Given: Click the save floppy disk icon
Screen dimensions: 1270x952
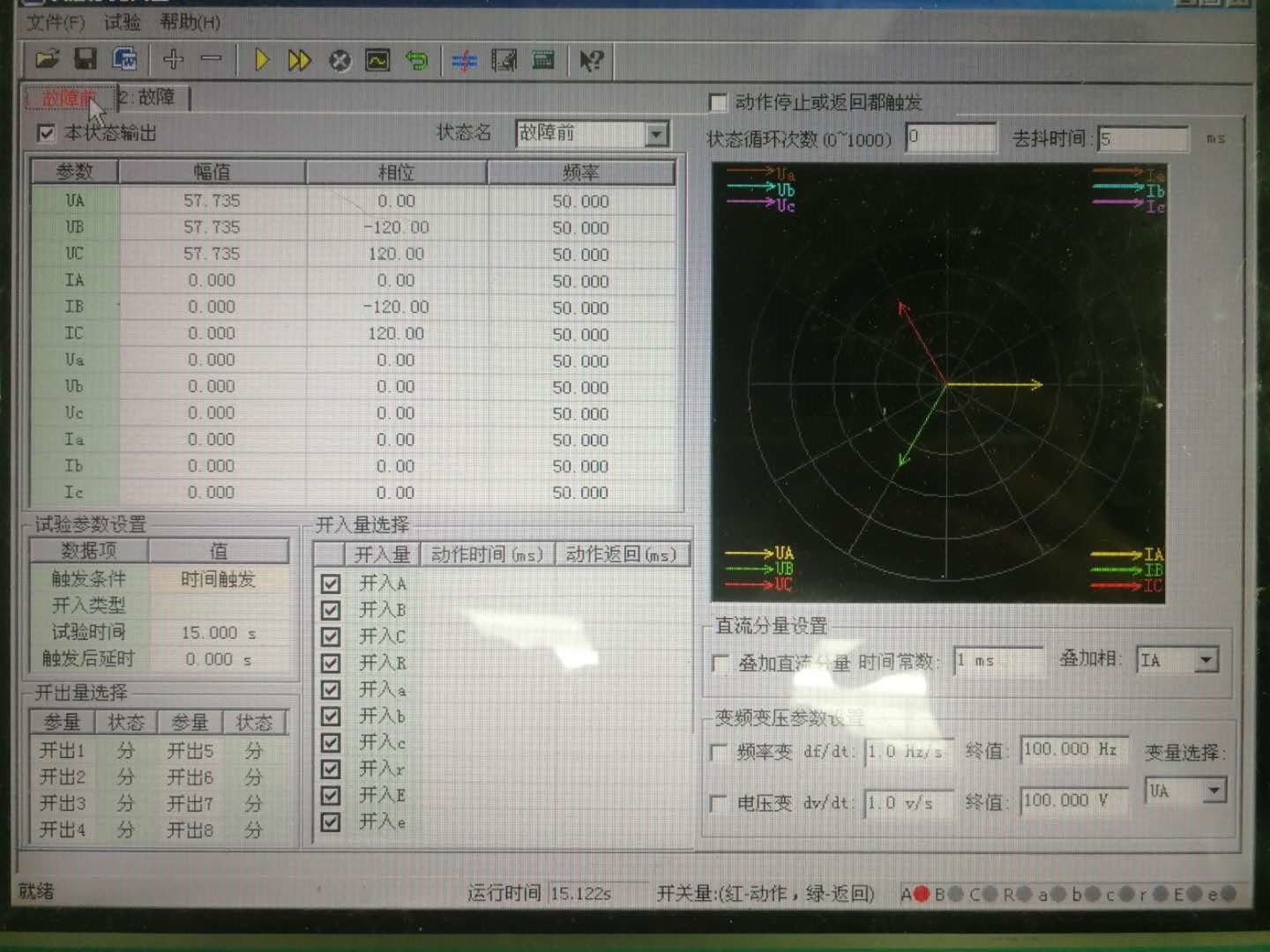Looking at the screenshot, I should 86,60.
